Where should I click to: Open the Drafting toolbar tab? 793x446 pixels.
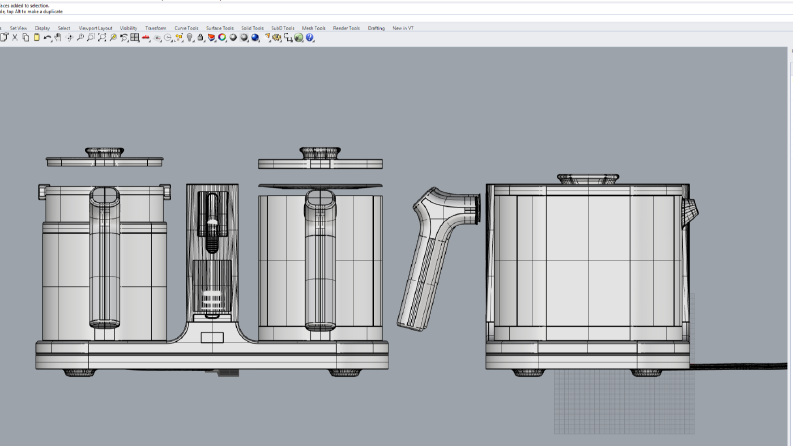coord(376,28)
